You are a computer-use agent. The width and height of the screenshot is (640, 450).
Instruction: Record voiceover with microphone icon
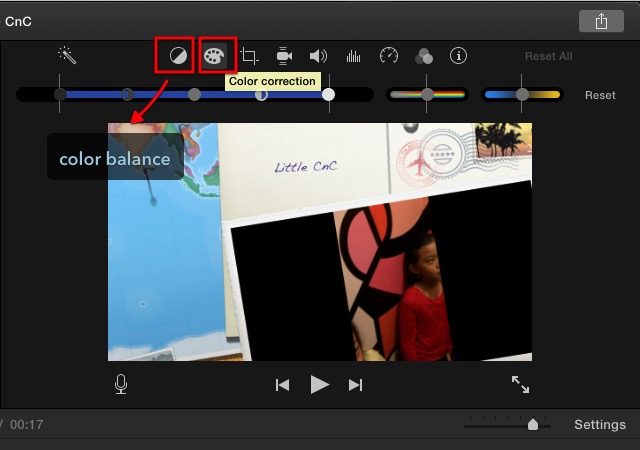(121, 384)
